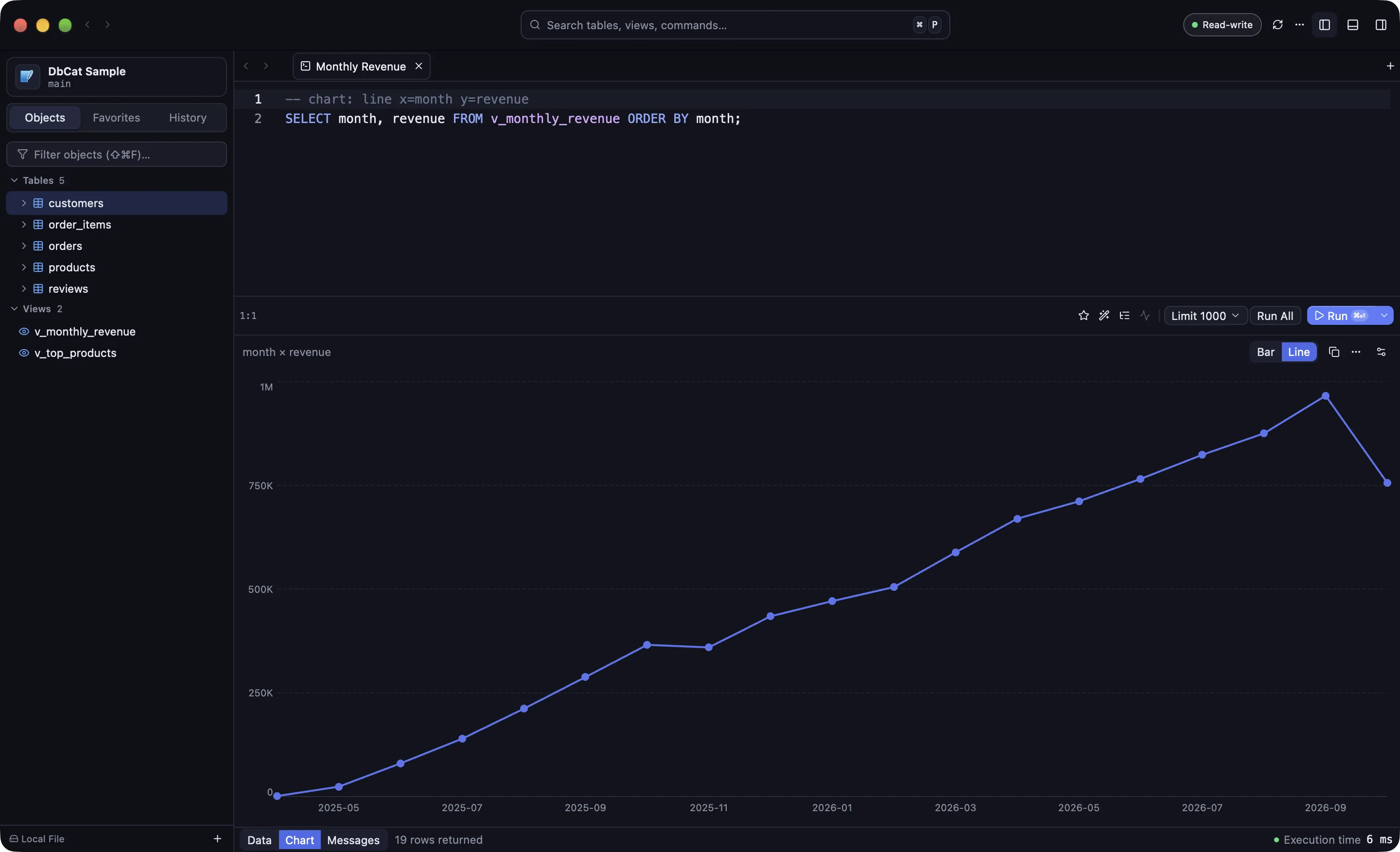Click the magic wand icon
1400x852 pixels.
pos(1104,316)
